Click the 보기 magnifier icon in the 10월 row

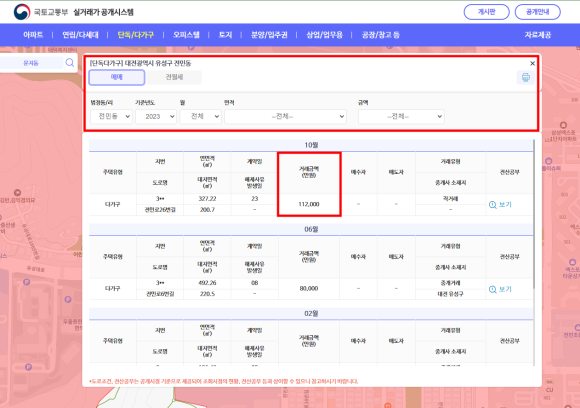(x=493, y=205)
